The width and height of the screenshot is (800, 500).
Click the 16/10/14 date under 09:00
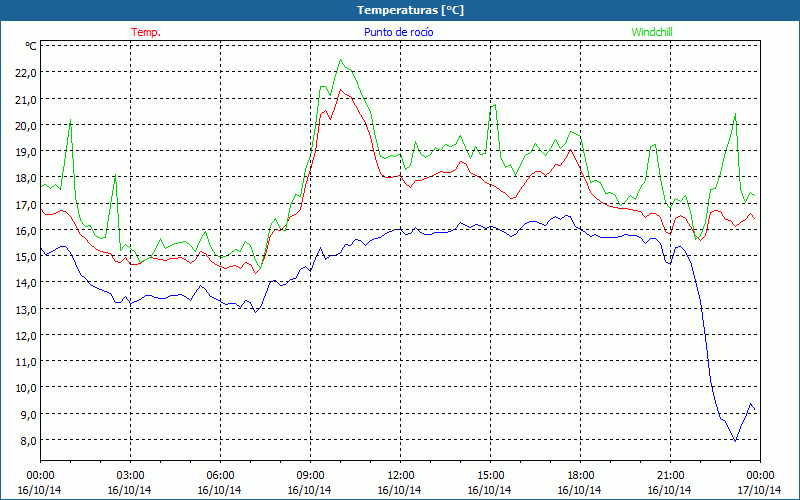click(x=310, y=490)
